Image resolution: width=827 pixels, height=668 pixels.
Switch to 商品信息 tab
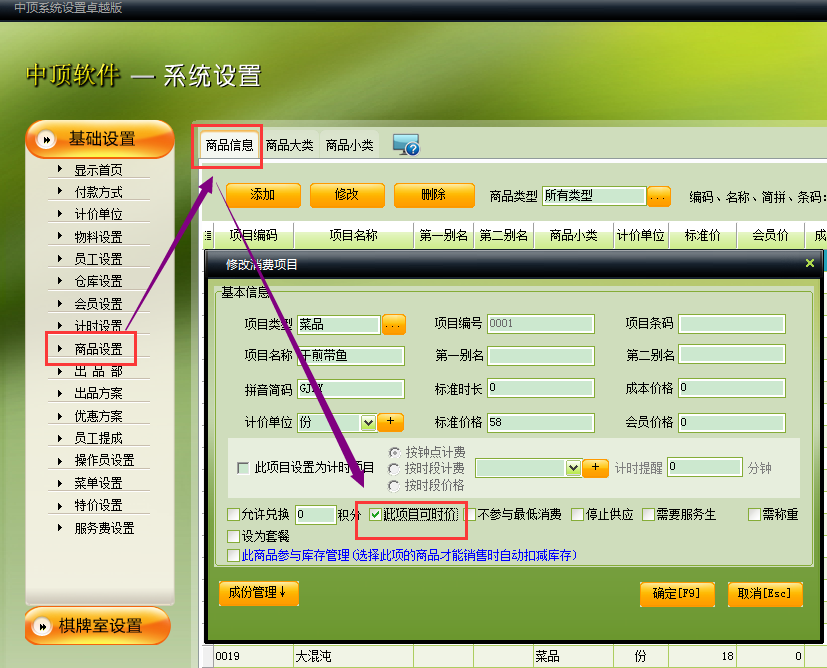229,145
